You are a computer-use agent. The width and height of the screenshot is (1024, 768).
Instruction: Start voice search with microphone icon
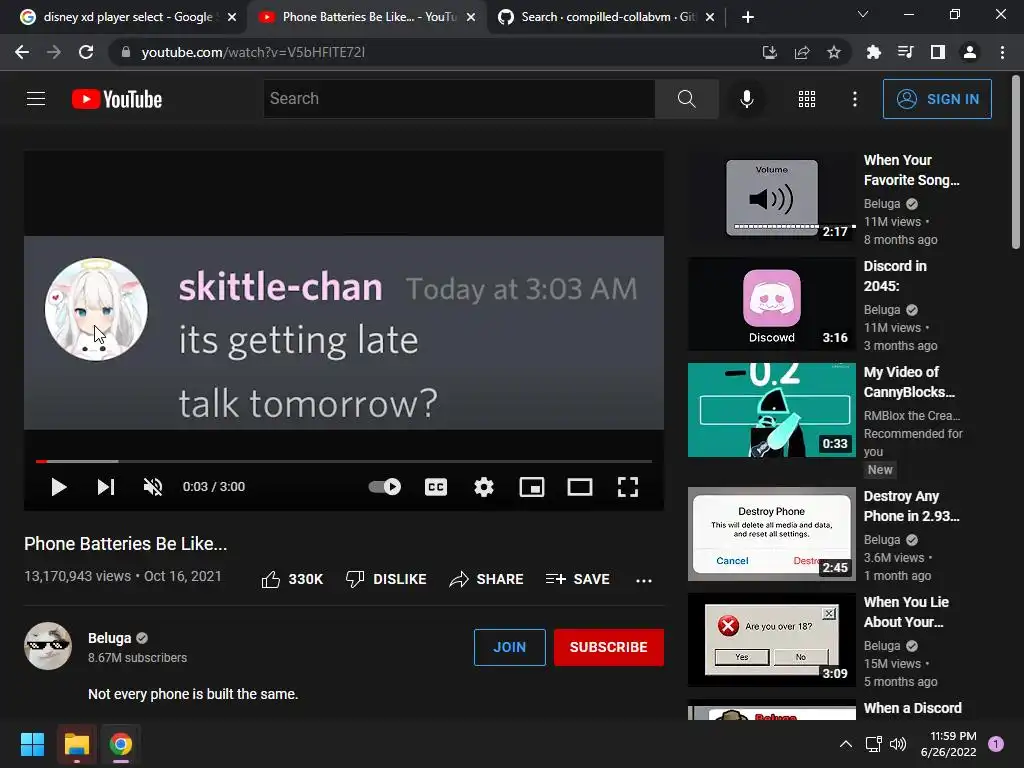pyautogui.click(x=746, y=99)
